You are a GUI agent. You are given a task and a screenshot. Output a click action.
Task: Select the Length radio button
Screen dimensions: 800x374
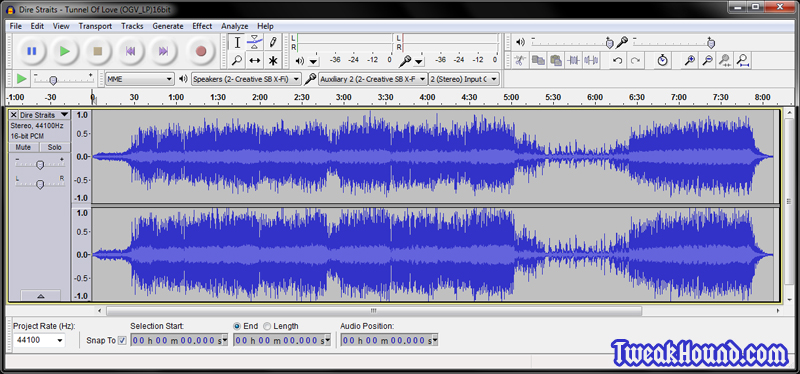click(x=267, y=326)
